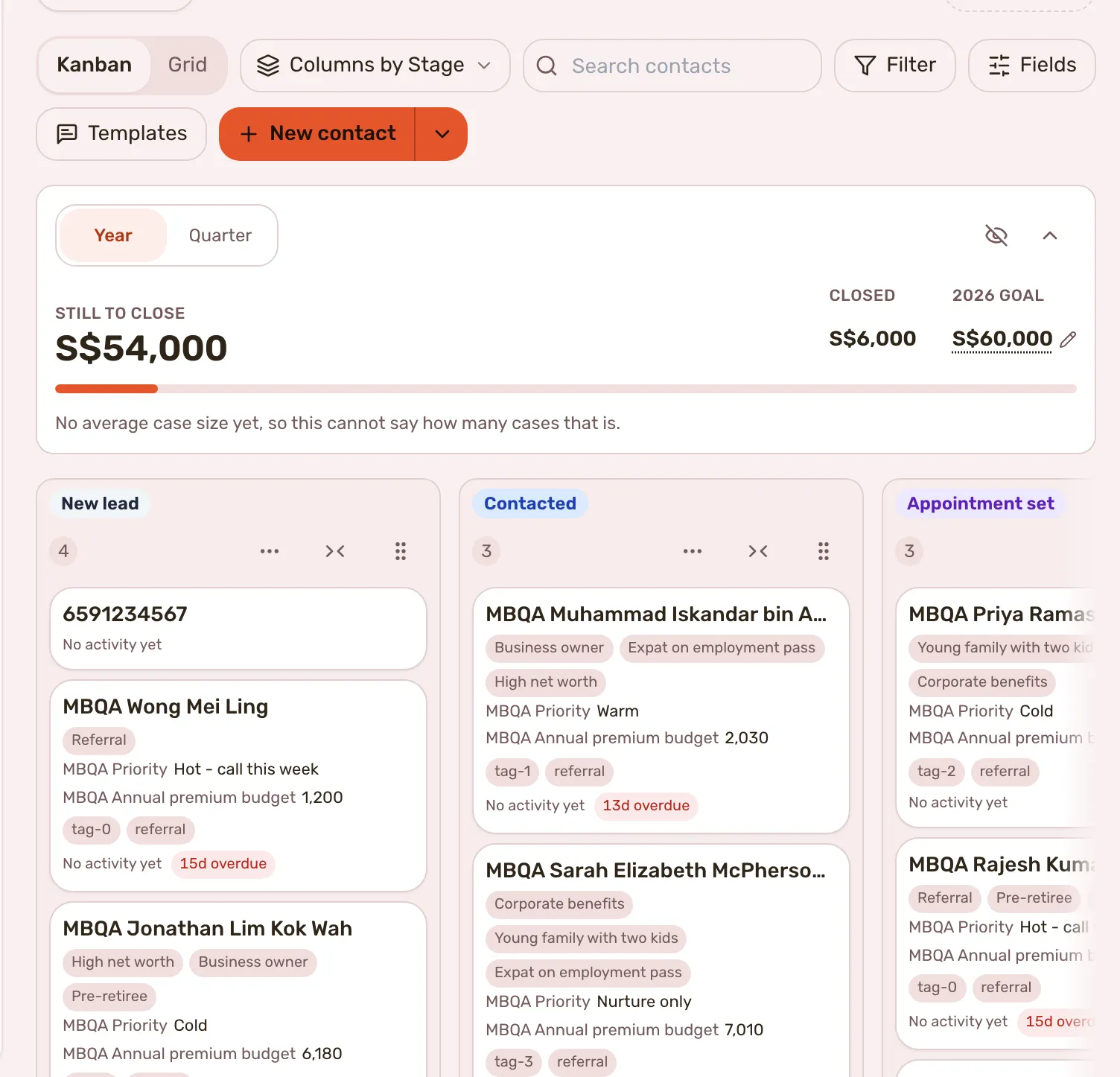The image size is (1120, 1077).
Task: Click the tag-2 chip on Priya card
Action: coord(937,772)
